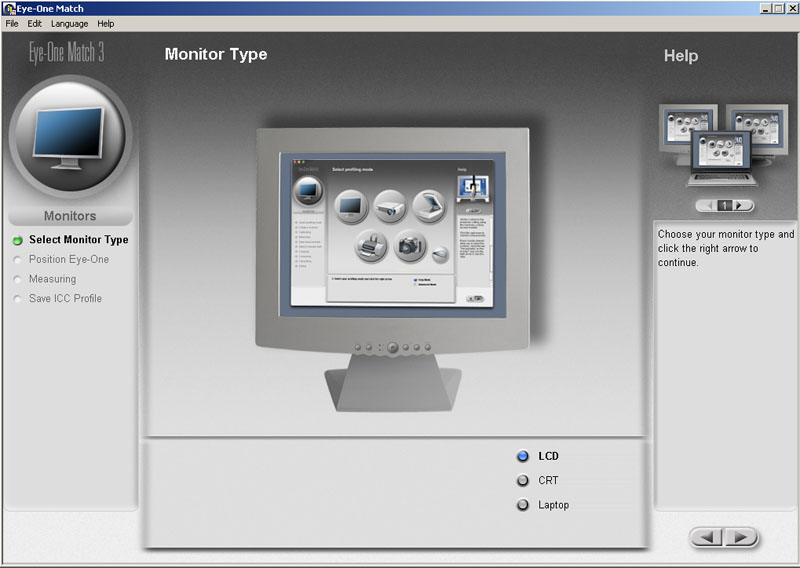Go to previous help page arrow
Viewport: 800px width, 568px height.
click(x=708, y=205)
